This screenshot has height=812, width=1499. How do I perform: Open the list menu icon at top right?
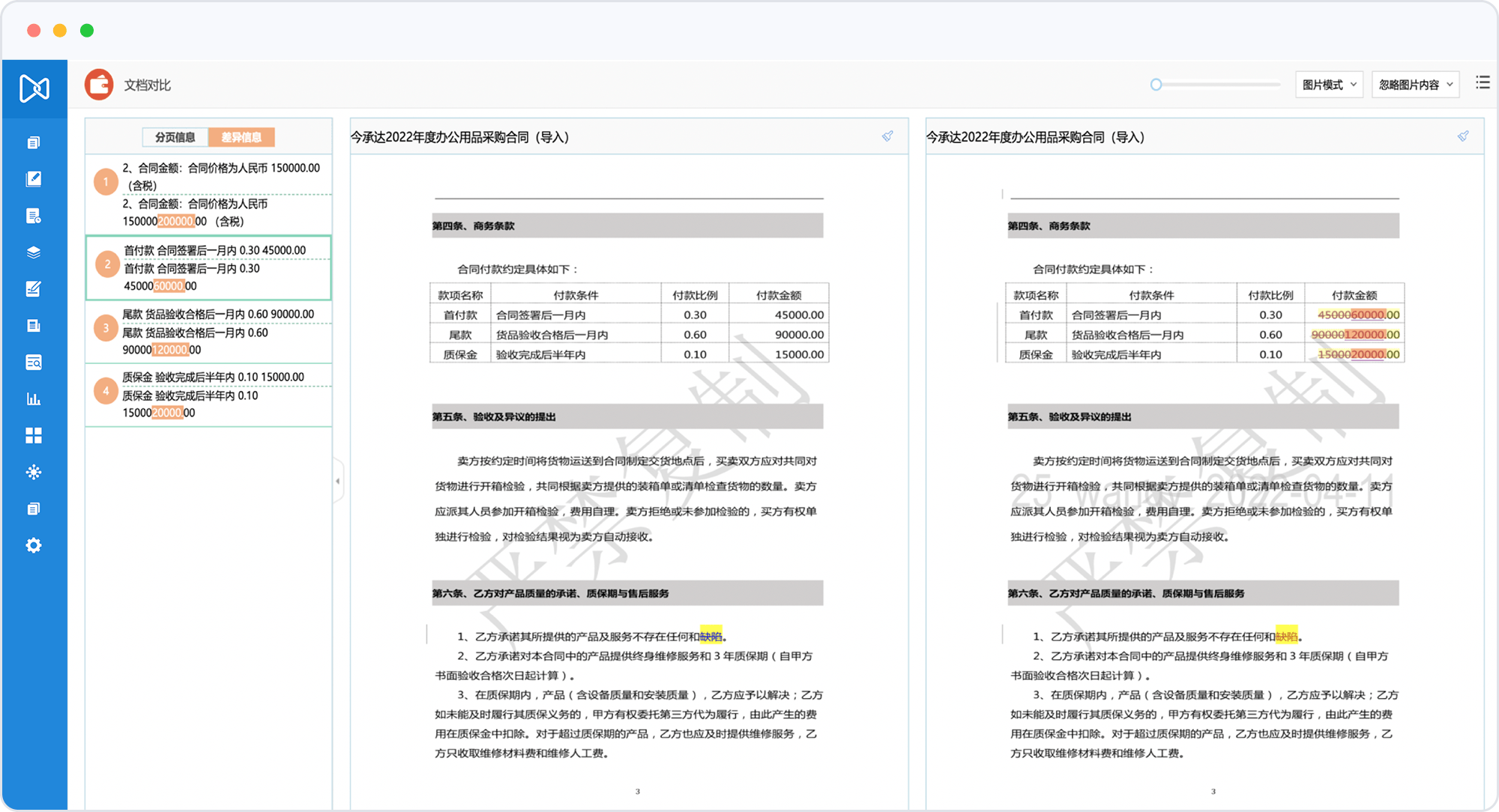1483,82
